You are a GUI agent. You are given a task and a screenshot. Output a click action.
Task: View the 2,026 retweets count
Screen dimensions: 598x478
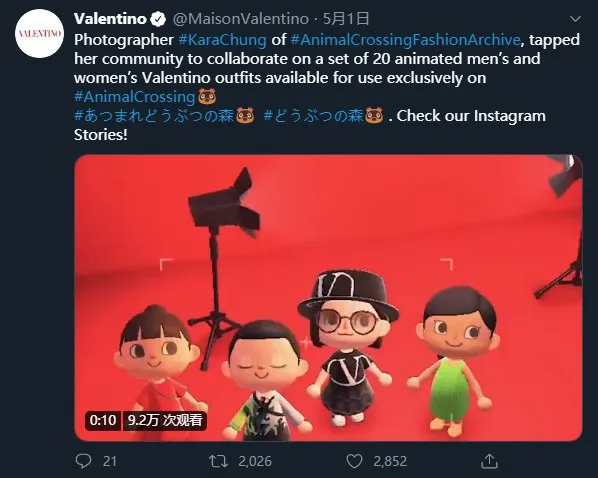click(255, 461)
